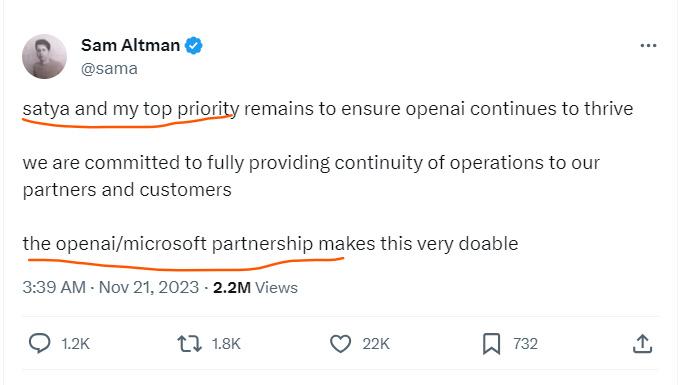Click the reply speech bubble icon

(40, 343)
